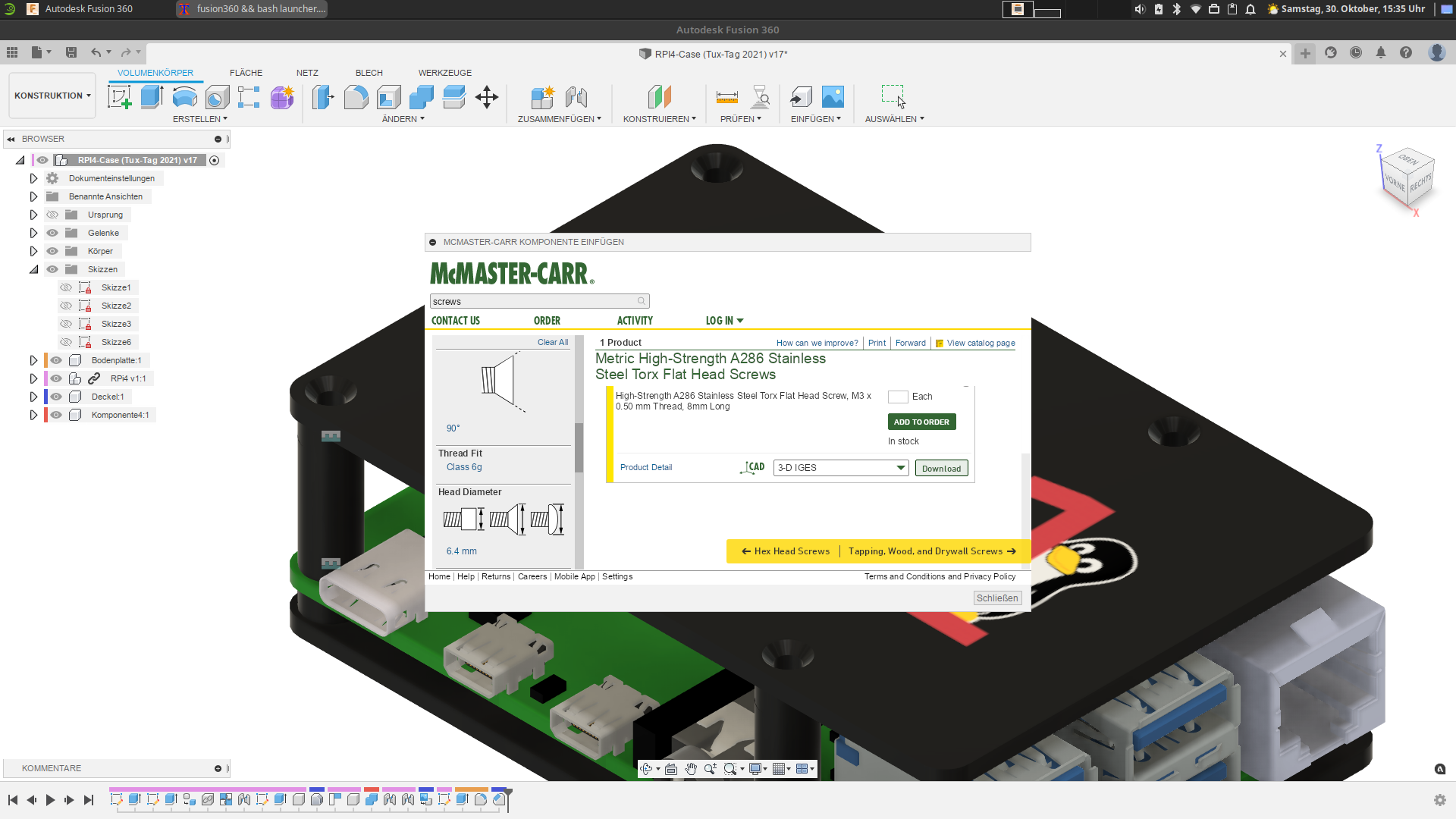This screenshot has height=819, width=1456.
Task: Switch to the BLECH tab
Action: click(369, 73)
